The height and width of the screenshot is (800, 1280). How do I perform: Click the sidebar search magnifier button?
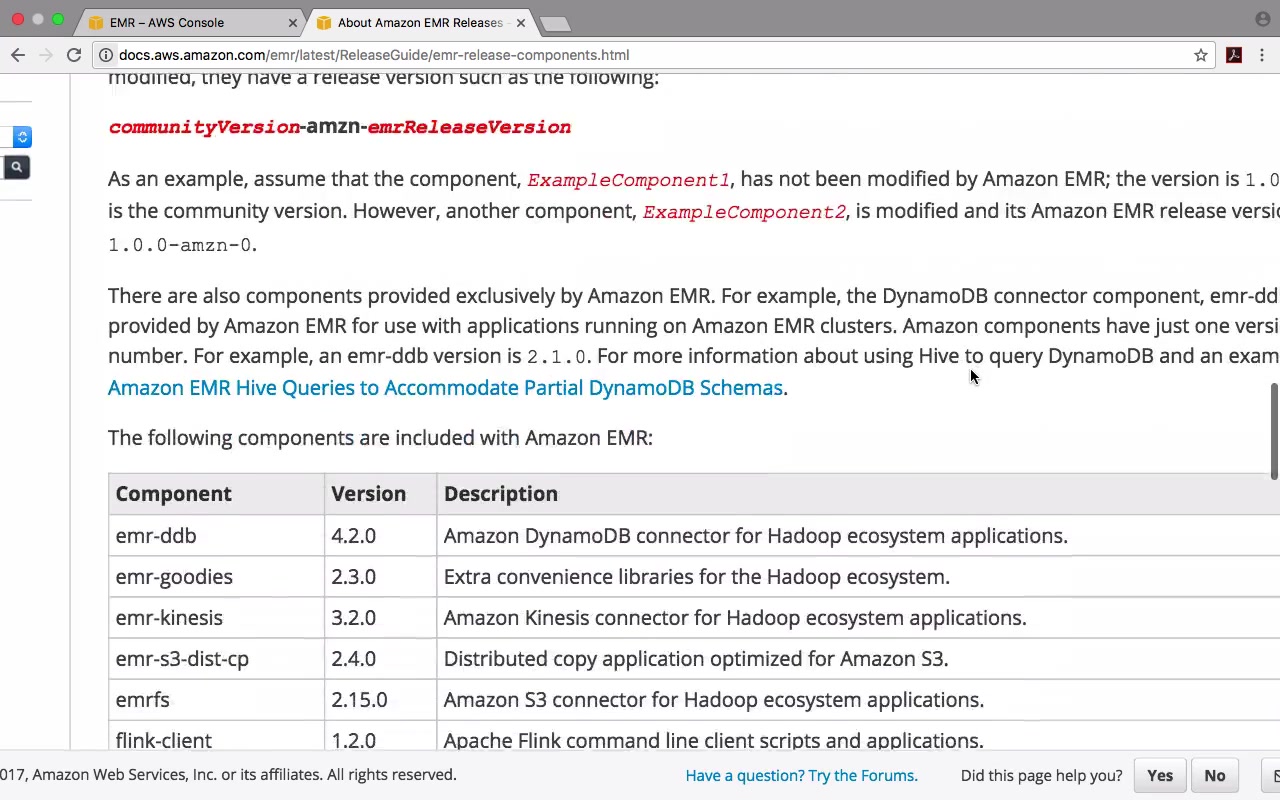click(x=17, y=167)
